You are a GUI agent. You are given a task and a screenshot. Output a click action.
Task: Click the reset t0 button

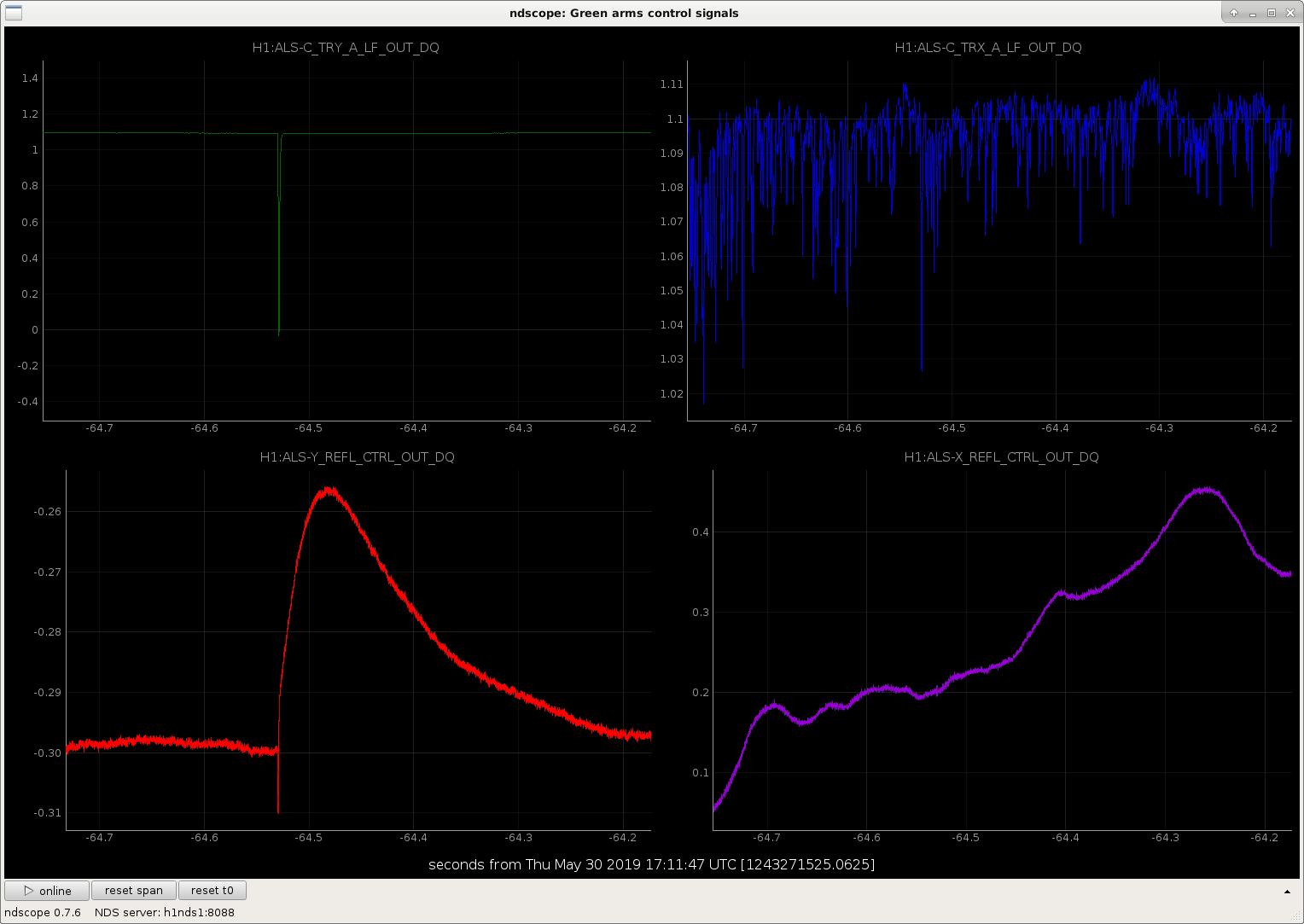(x=212, y=891)
